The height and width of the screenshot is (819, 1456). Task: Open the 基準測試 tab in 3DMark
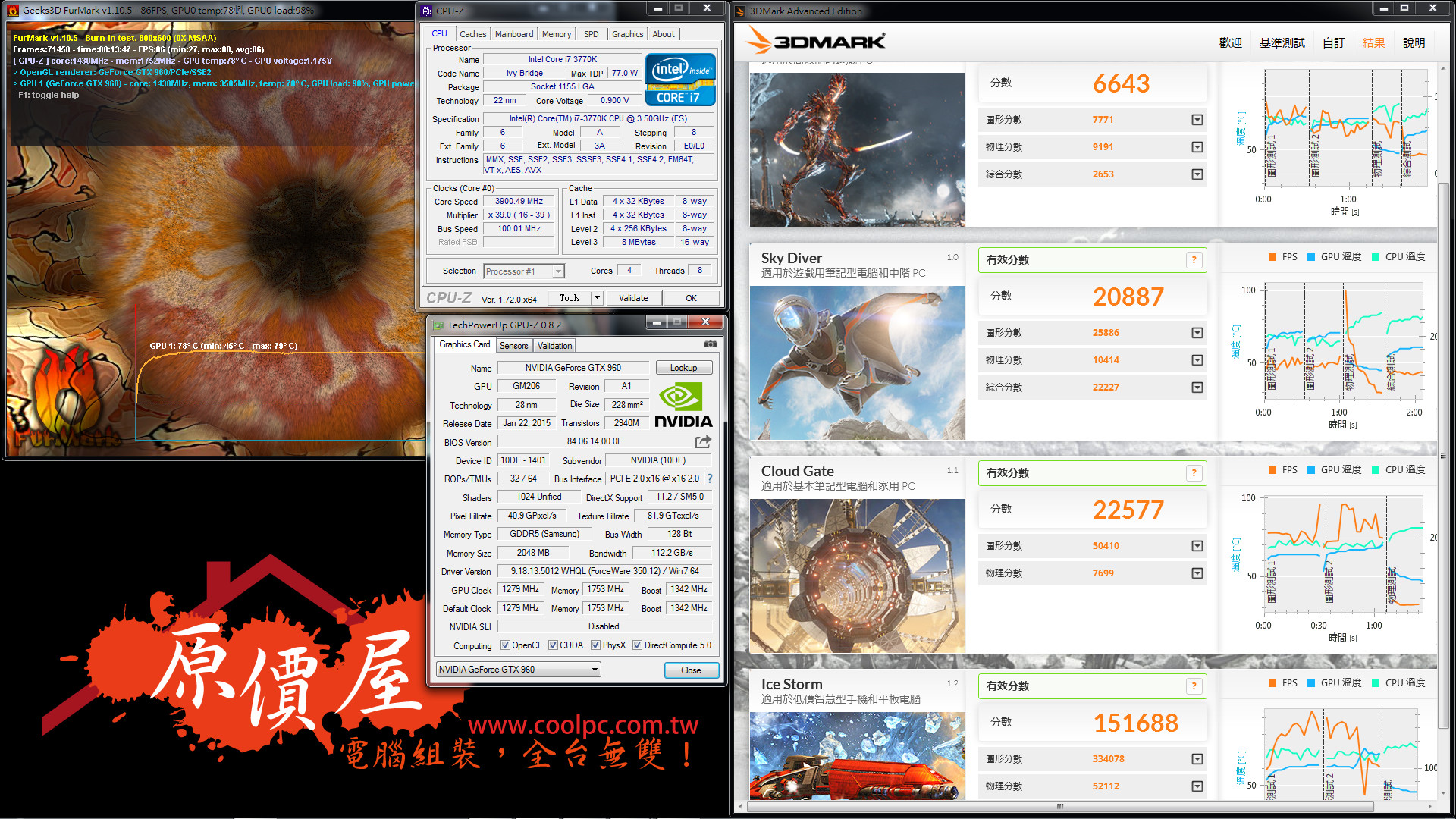pyautogui.click(x=1282, y=43)
